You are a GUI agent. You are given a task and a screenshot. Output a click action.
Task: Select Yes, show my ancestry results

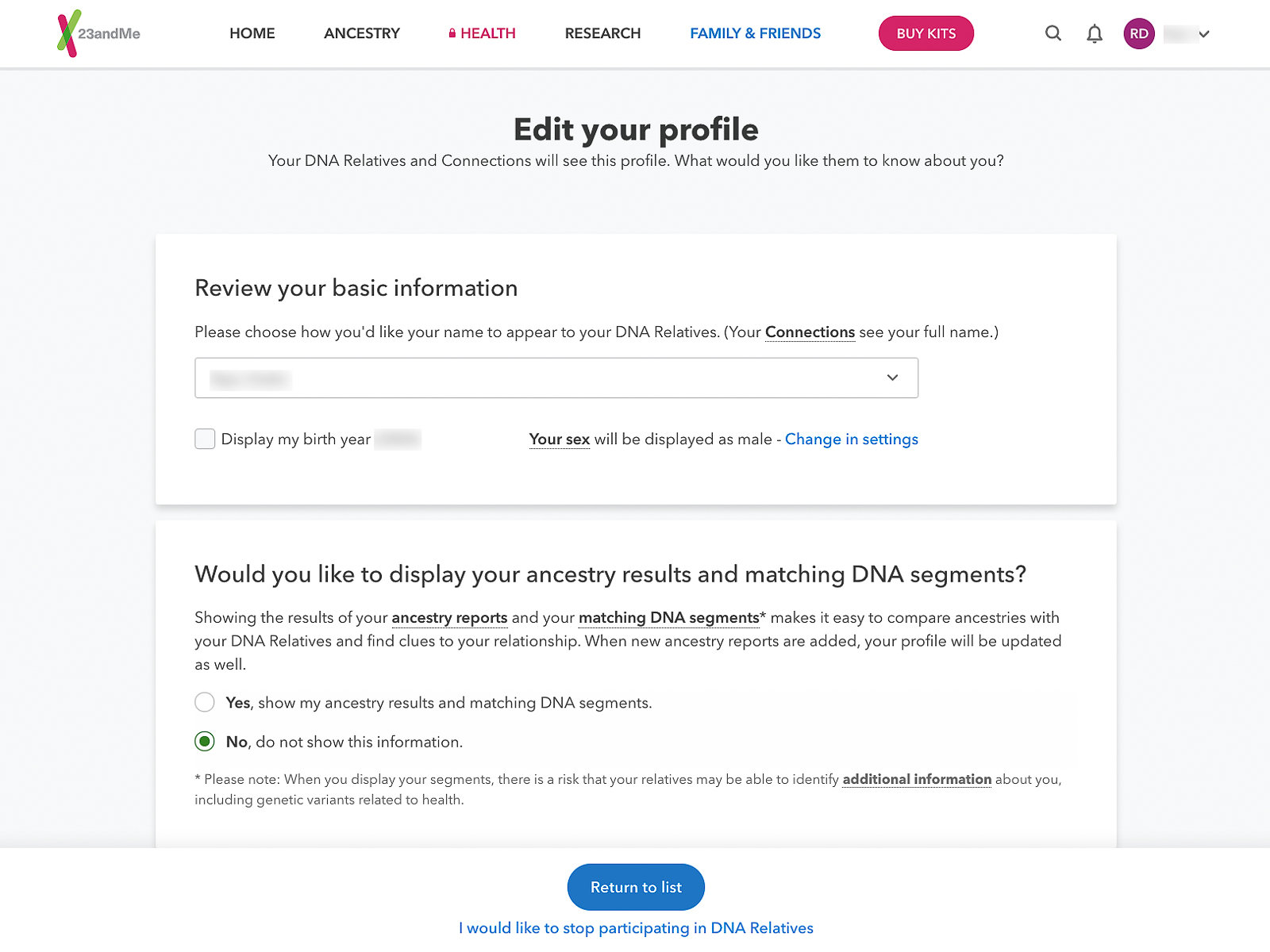205,702
